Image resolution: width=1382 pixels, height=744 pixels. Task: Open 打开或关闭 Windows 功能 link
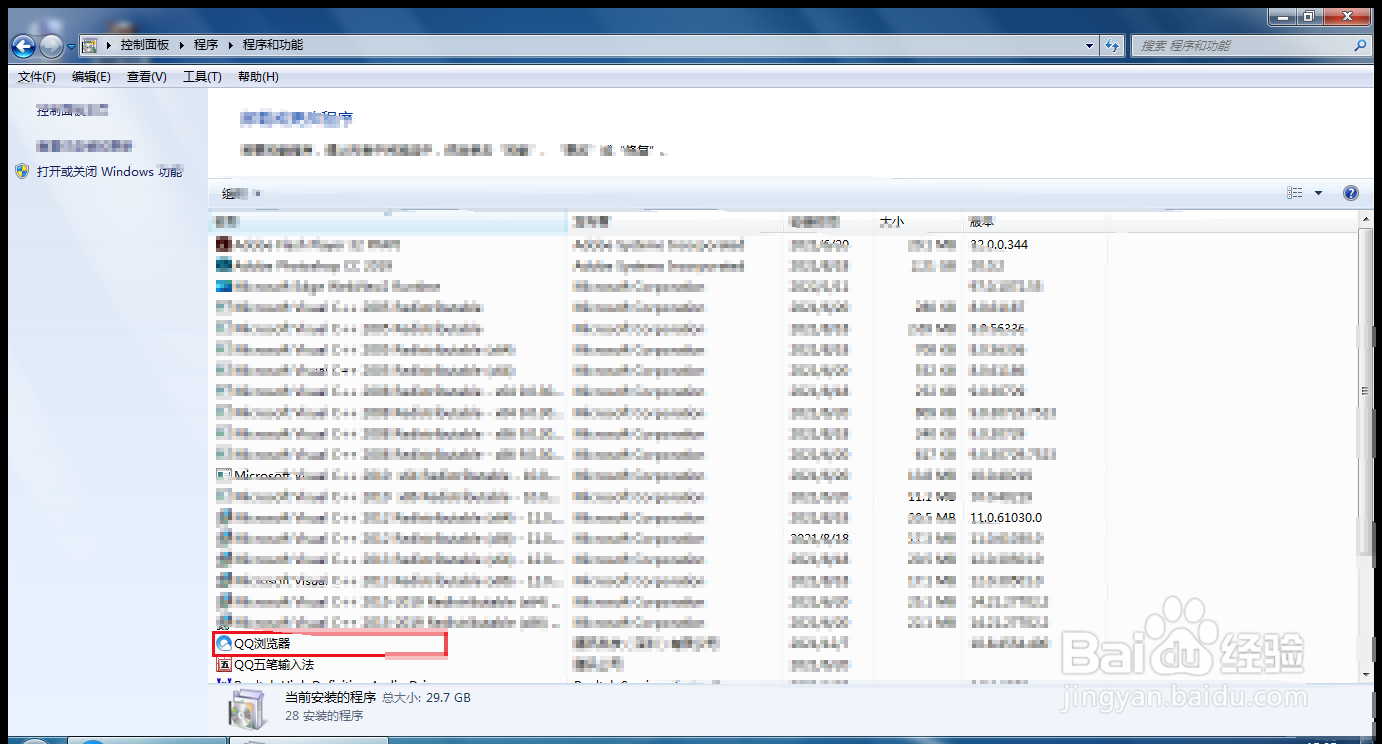point(109,172)
